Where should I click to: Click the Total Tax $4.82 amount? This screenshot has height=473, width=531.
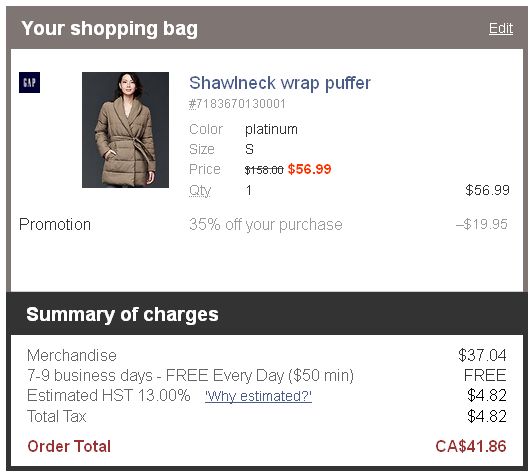(487, 416)
